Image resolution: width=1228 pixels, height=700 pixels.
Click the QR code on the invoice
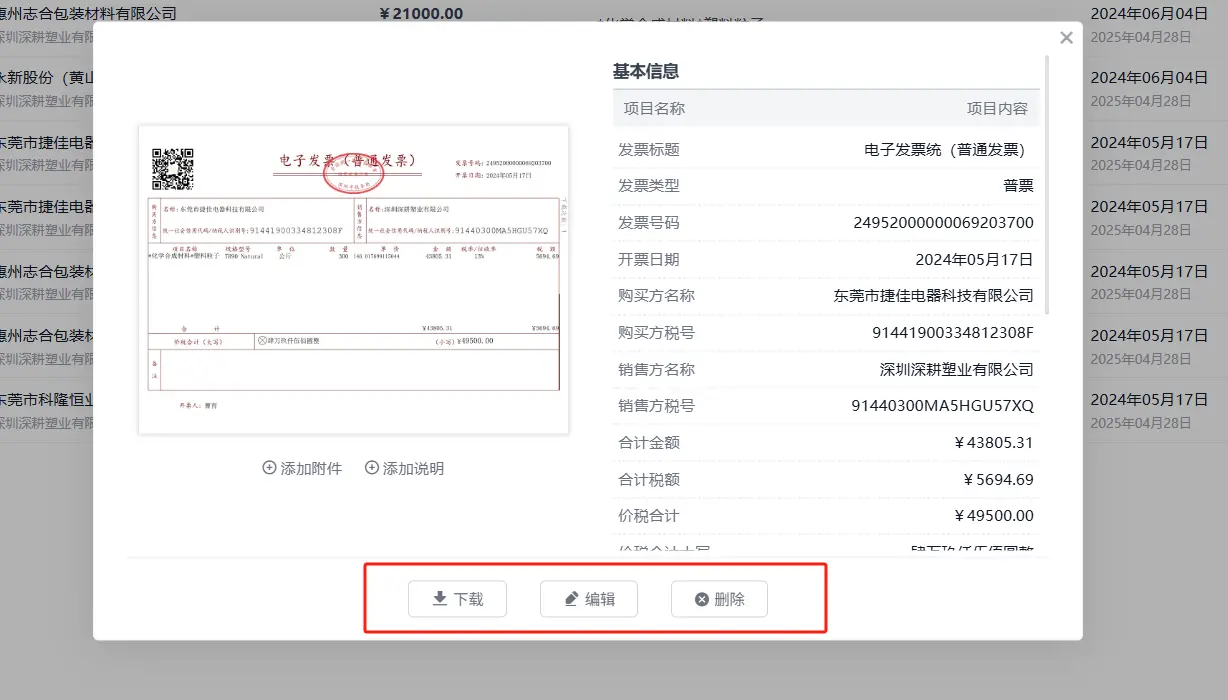[172, 169]
